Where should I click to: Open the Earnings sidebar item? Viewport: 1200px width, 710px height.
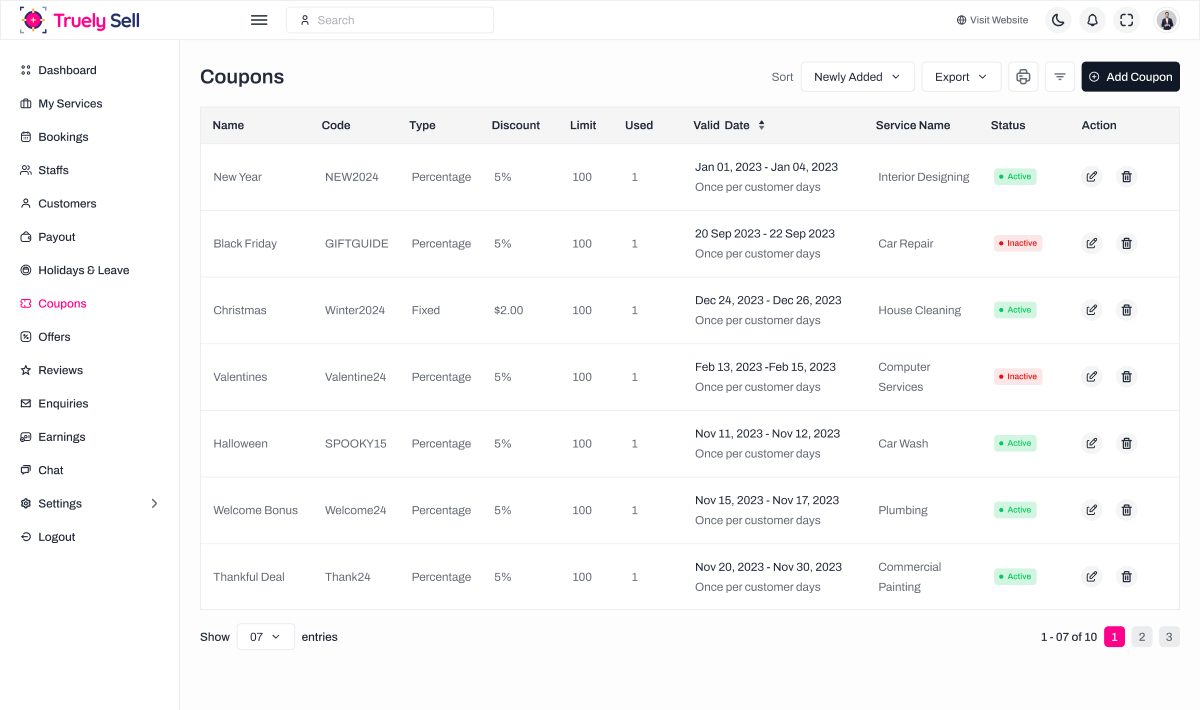tap(62, 437)
